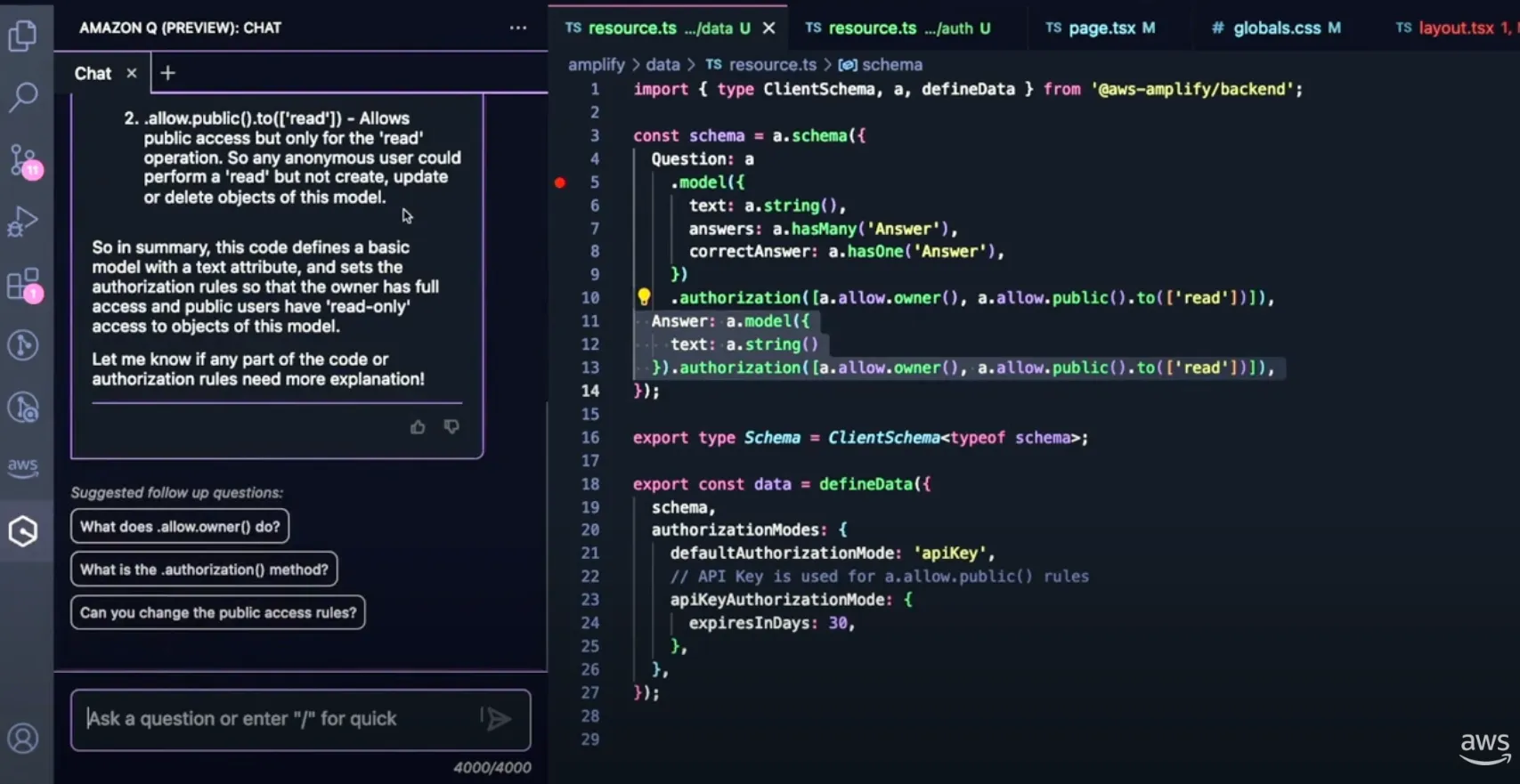Remove the red breakpoint on line 5
The width and height of the screenshot is (1520, 784).
(560, 182)
